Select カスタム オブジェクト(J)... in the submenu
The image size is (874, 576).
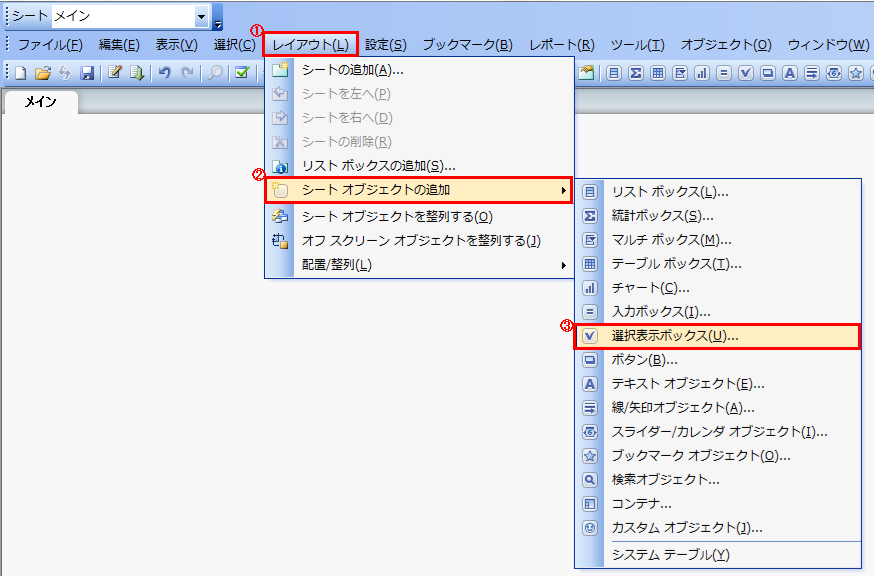(x=718, y=528)
